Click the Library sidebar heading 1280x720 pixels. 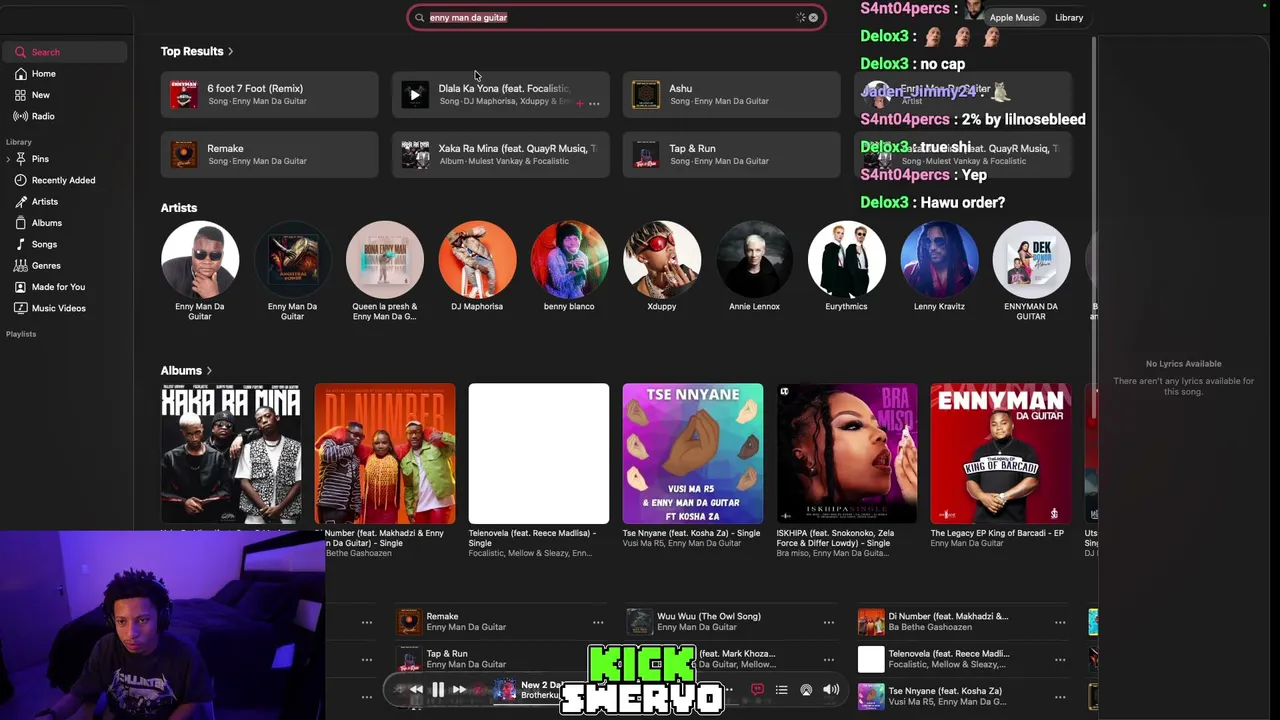19,142
